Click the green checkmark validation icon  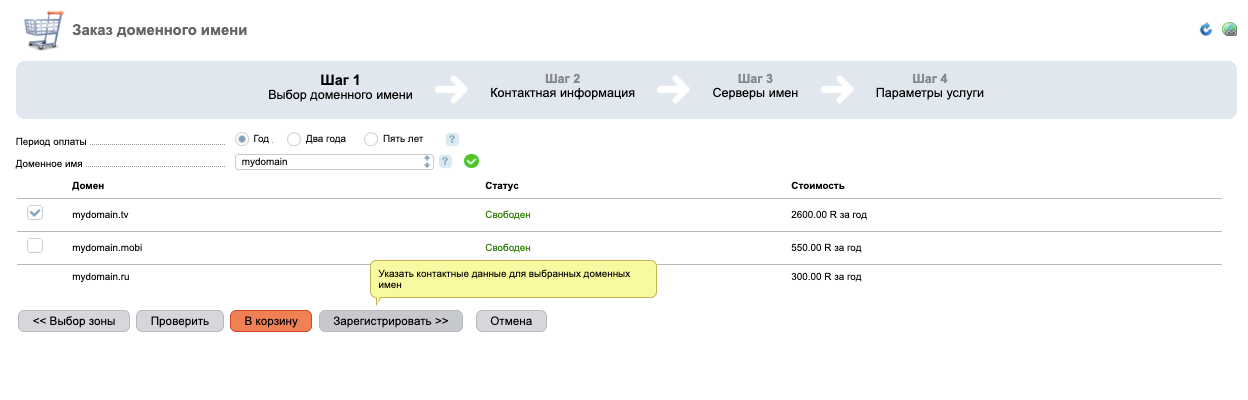[472, 161]
